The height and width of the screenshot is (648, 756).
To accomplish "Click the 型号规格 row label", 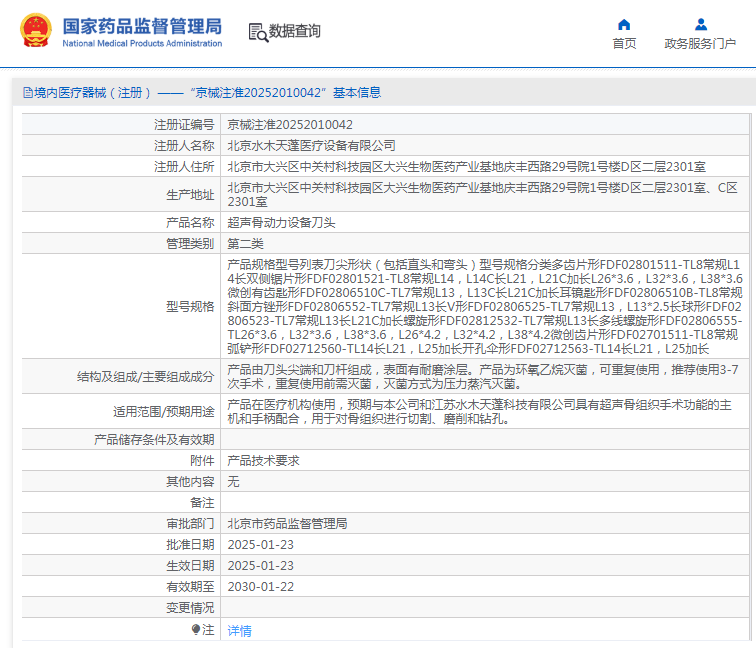I will 190,306.
